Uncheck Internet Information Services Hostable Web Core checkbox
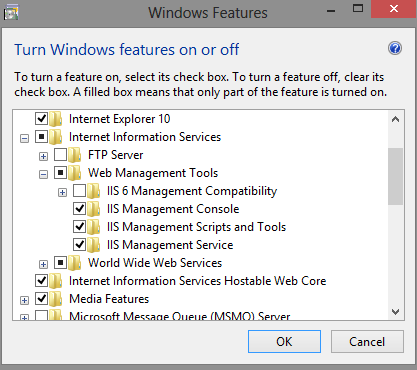The height and width of the screenshot is (370, 417). pos(41,281)
